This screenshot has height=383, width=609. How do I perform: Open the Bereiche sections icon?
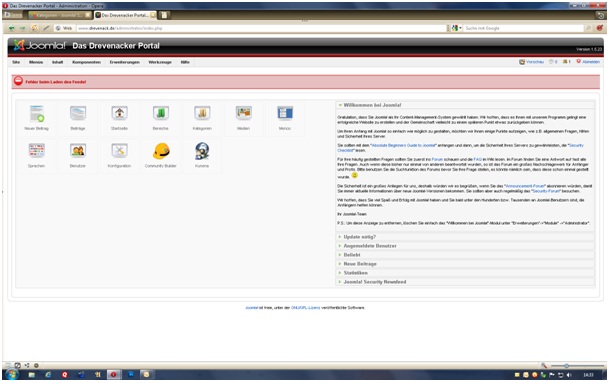pos(160,117)
